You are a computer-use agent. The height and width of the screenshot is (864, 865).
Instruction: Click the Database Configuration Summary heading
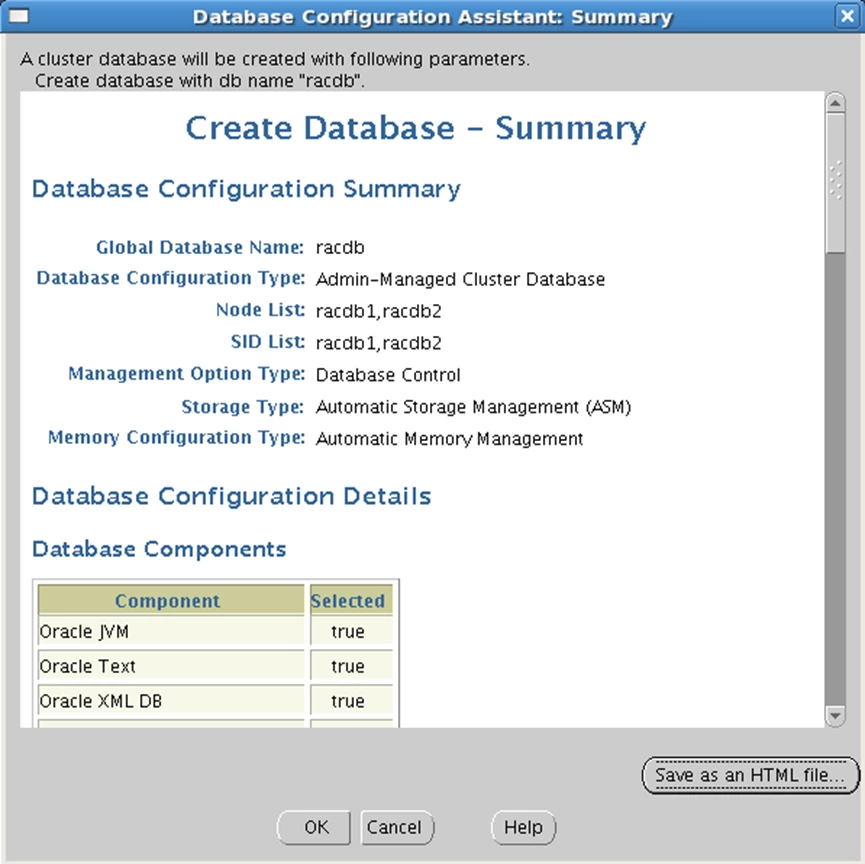[x=246, y=189]
